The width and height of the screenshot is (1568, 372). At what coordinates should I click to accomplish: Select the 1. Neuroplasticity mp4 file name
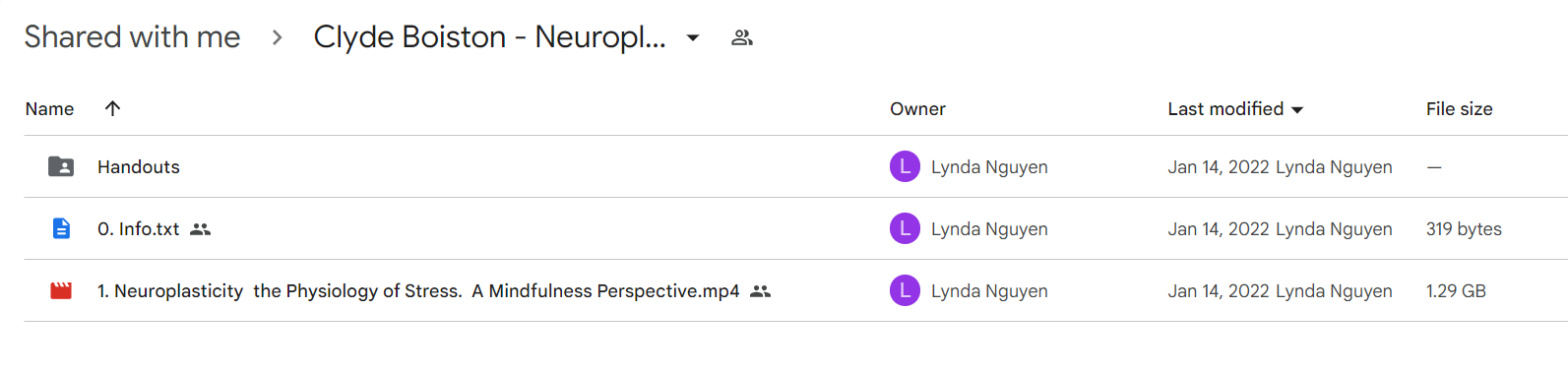coord(418,290)
